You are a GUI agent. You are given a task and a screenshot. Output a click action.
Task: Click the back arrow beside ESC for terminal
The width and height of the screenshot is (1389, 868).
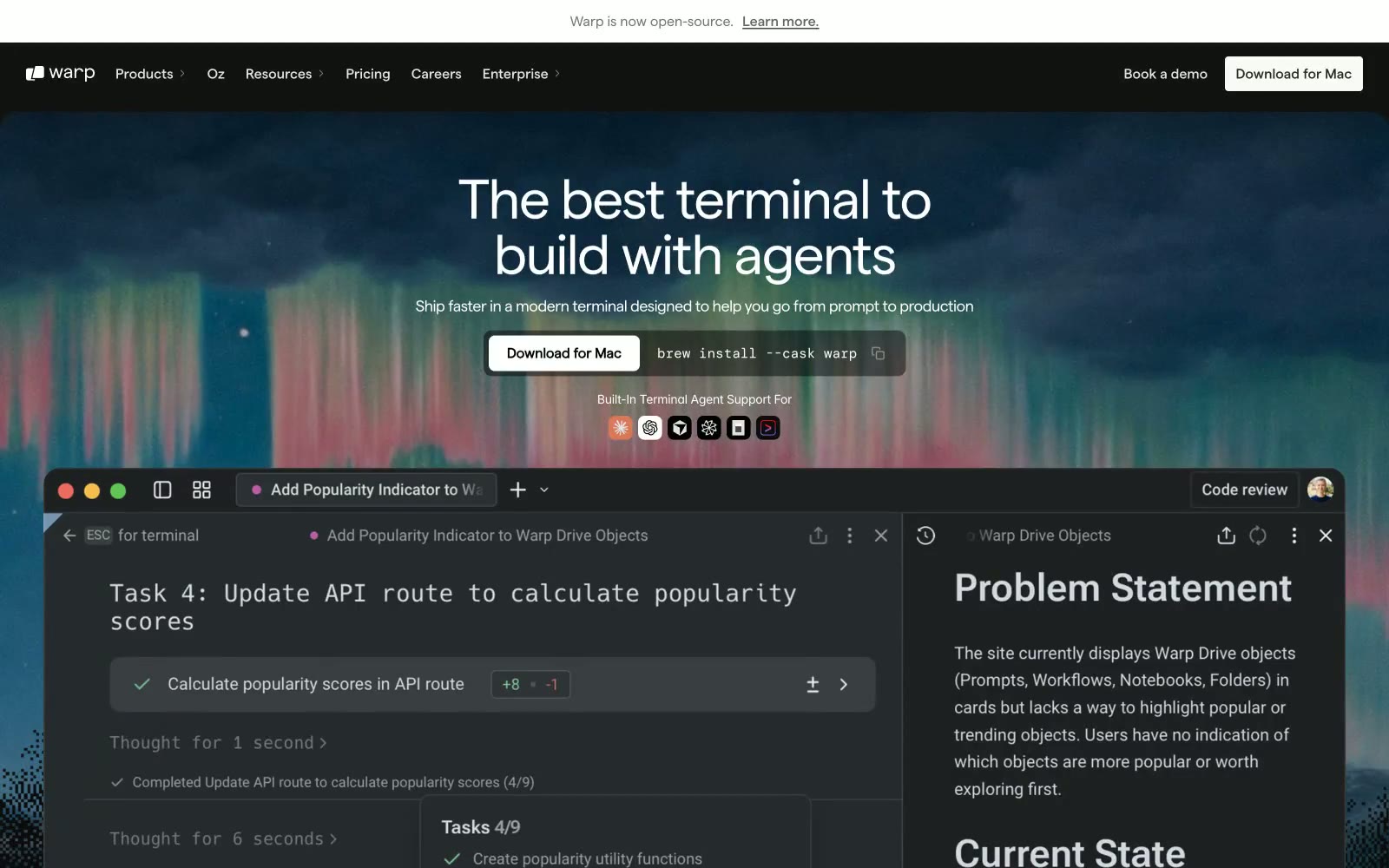coord(69,536)
